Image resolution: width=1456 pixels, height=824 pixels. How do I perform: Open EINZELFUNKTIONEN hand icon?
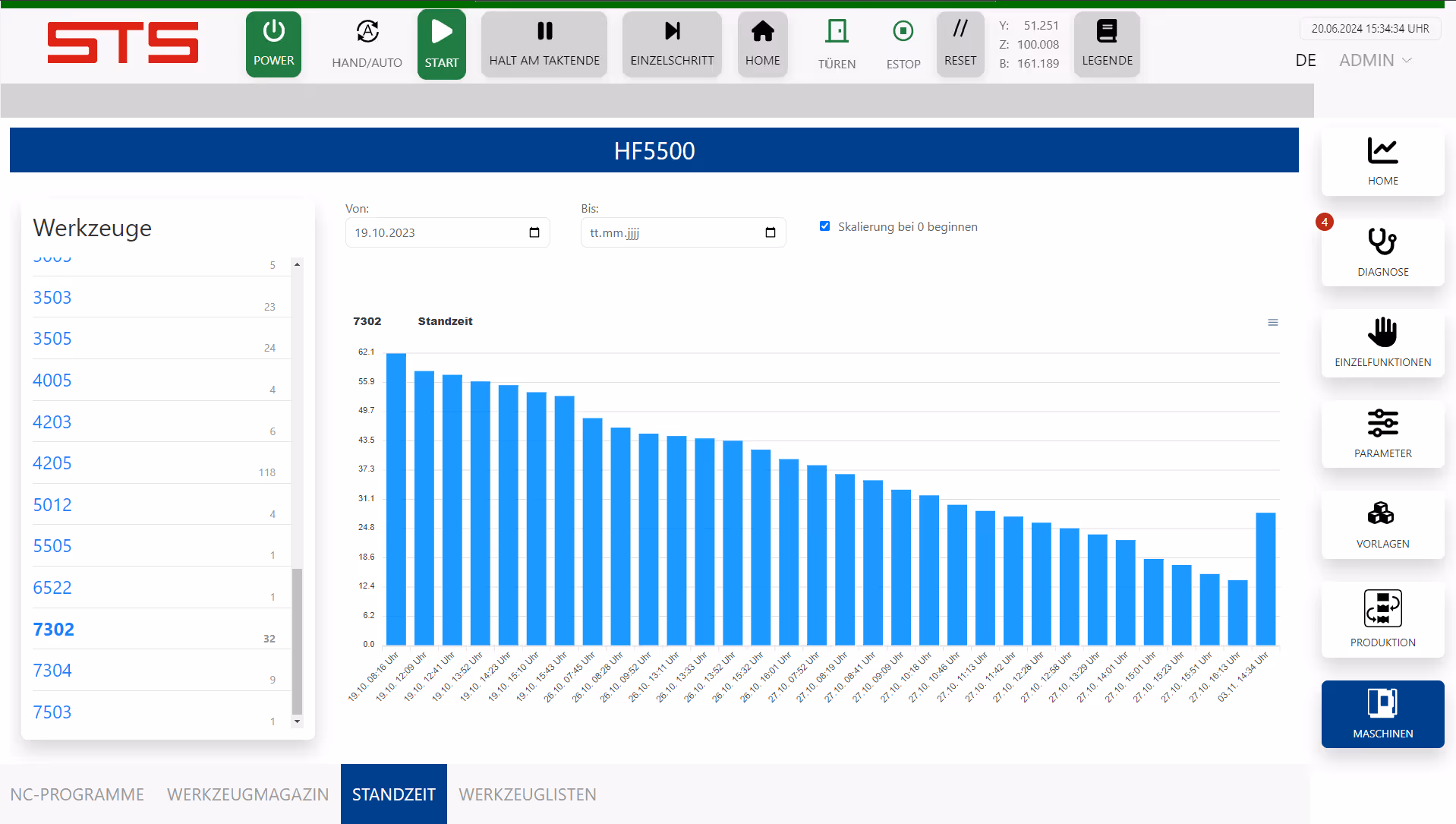1382,343
